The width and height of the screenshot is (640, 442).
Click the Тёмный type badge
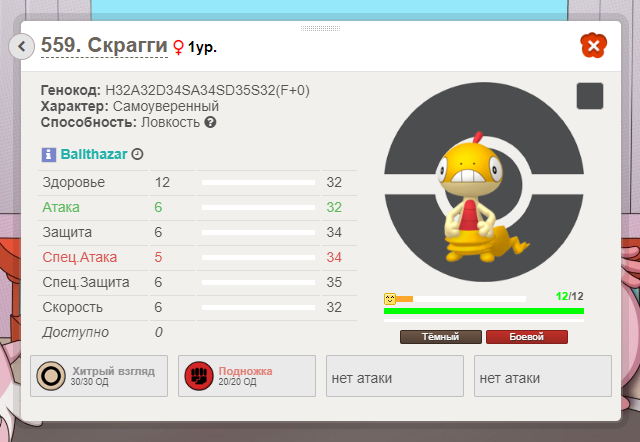(440, 337)
